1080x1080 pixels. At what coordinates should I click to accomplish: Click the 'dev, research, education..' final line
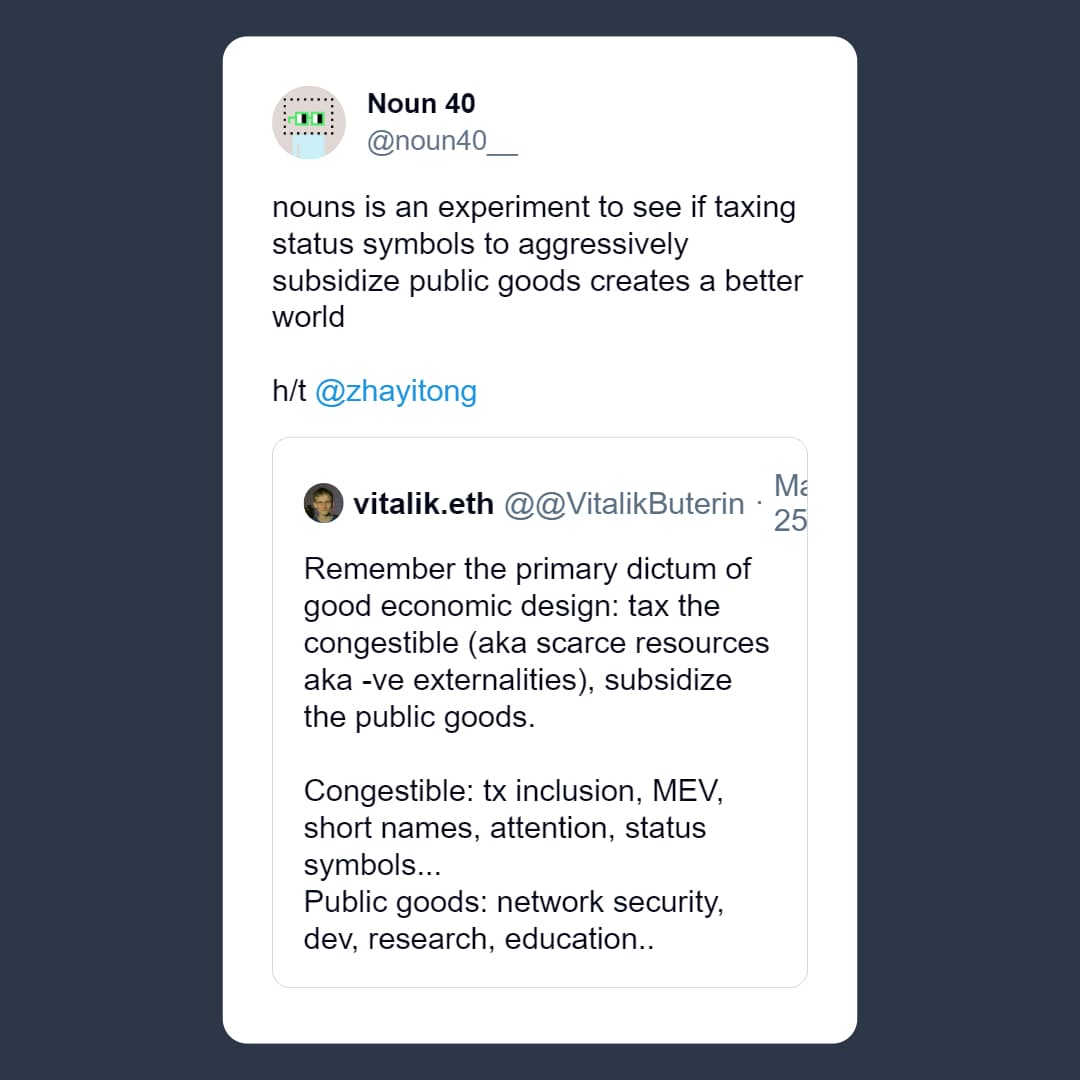479,939
